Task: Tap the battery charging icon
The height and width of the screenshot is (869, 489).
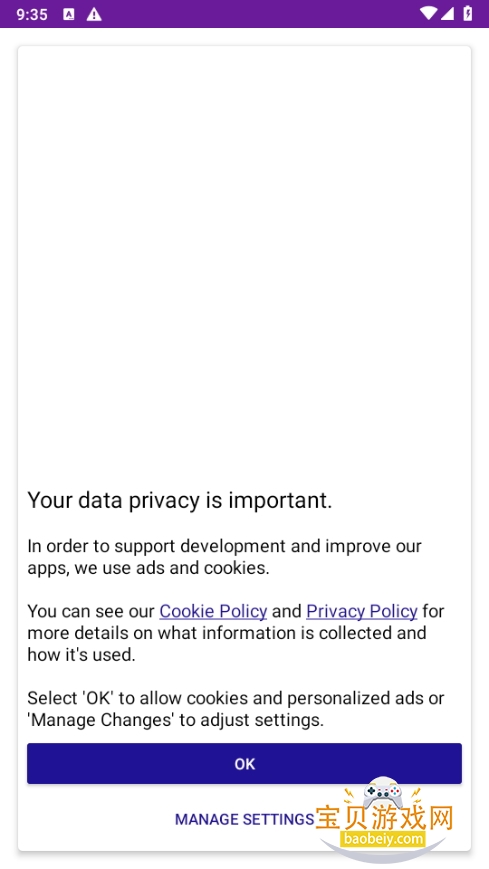Action: point(468,13)
